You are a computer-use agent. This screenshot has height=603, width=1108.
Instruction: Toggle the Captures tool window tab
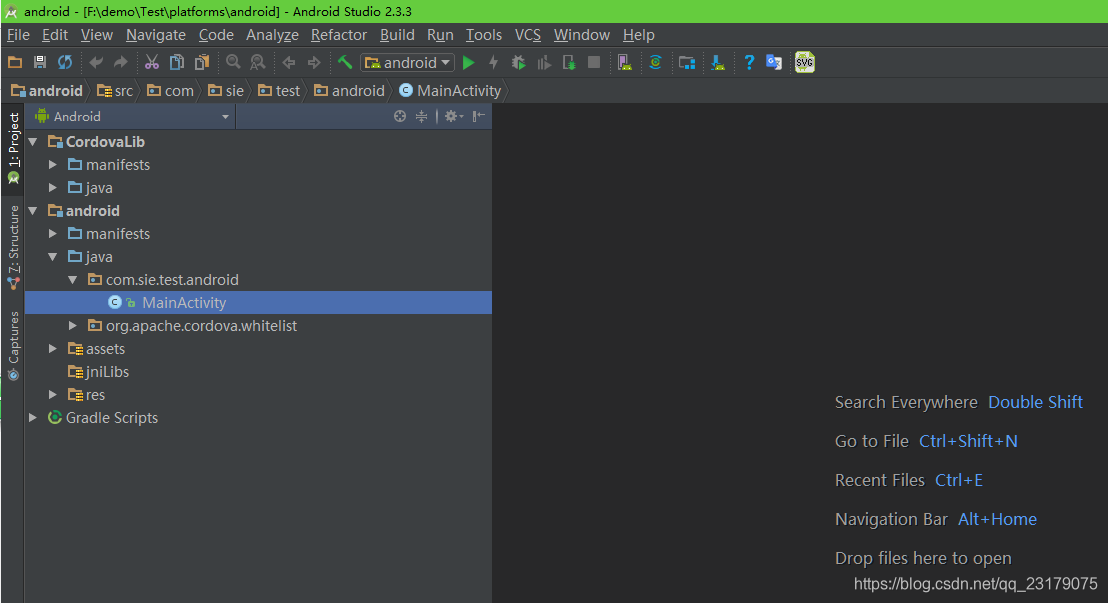click(x=13, y=346)
